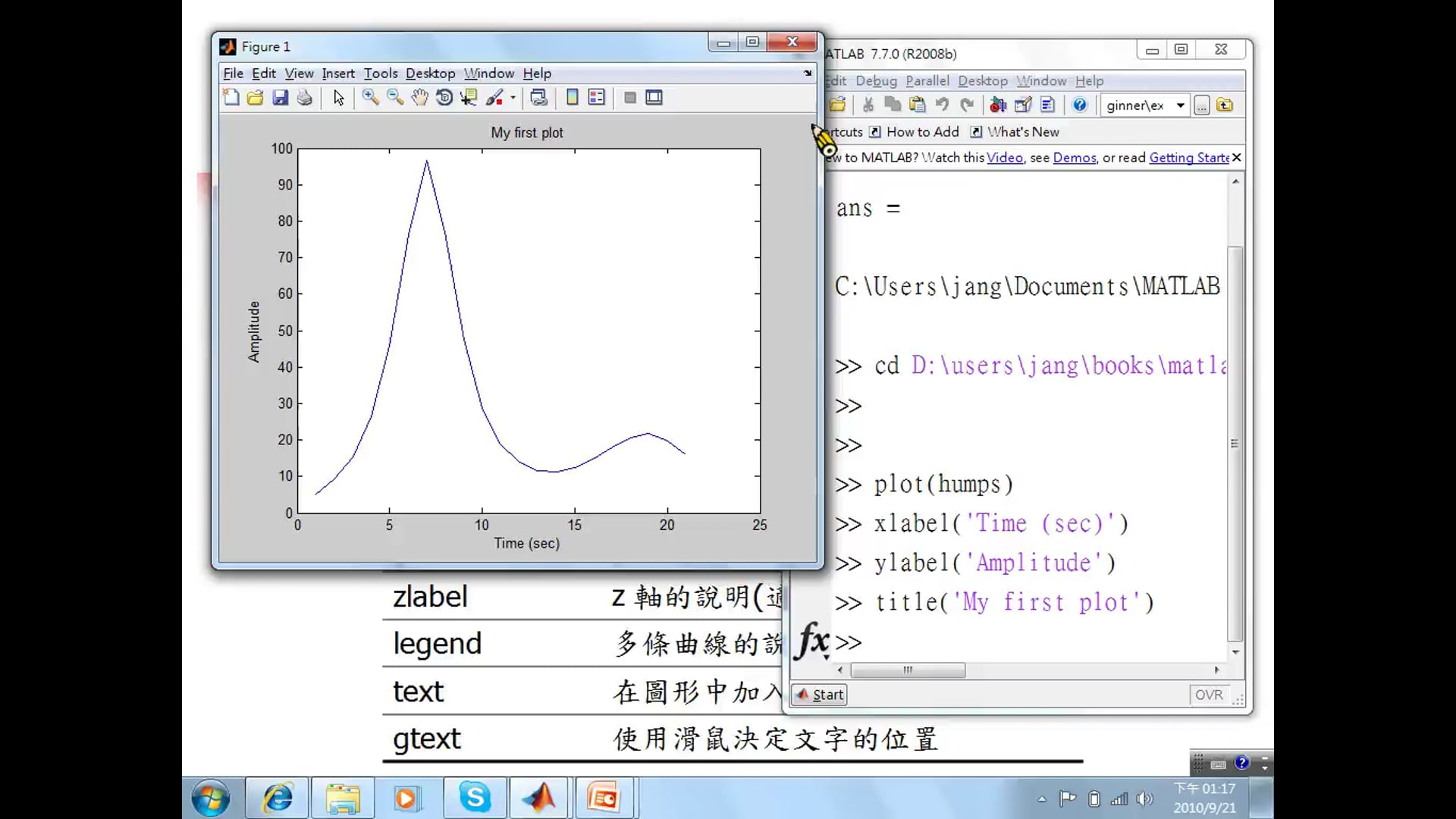The width and height of the screenshot is (1456, 819).
Task: Click the Insert Legend icon
Action: point(597,97)
